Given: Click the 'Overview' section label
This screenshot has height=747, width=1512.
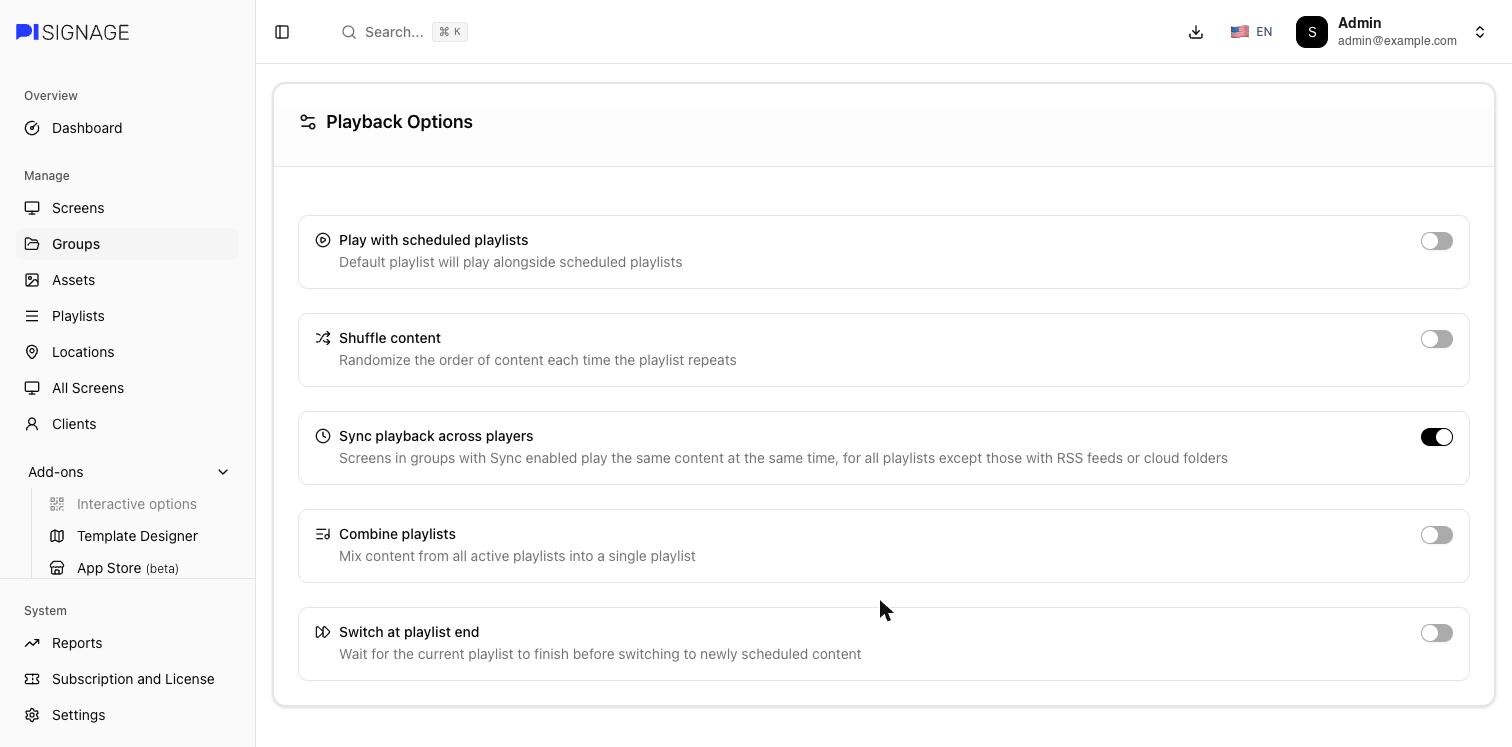Looking at the screenshot, I should pos(51,96).
